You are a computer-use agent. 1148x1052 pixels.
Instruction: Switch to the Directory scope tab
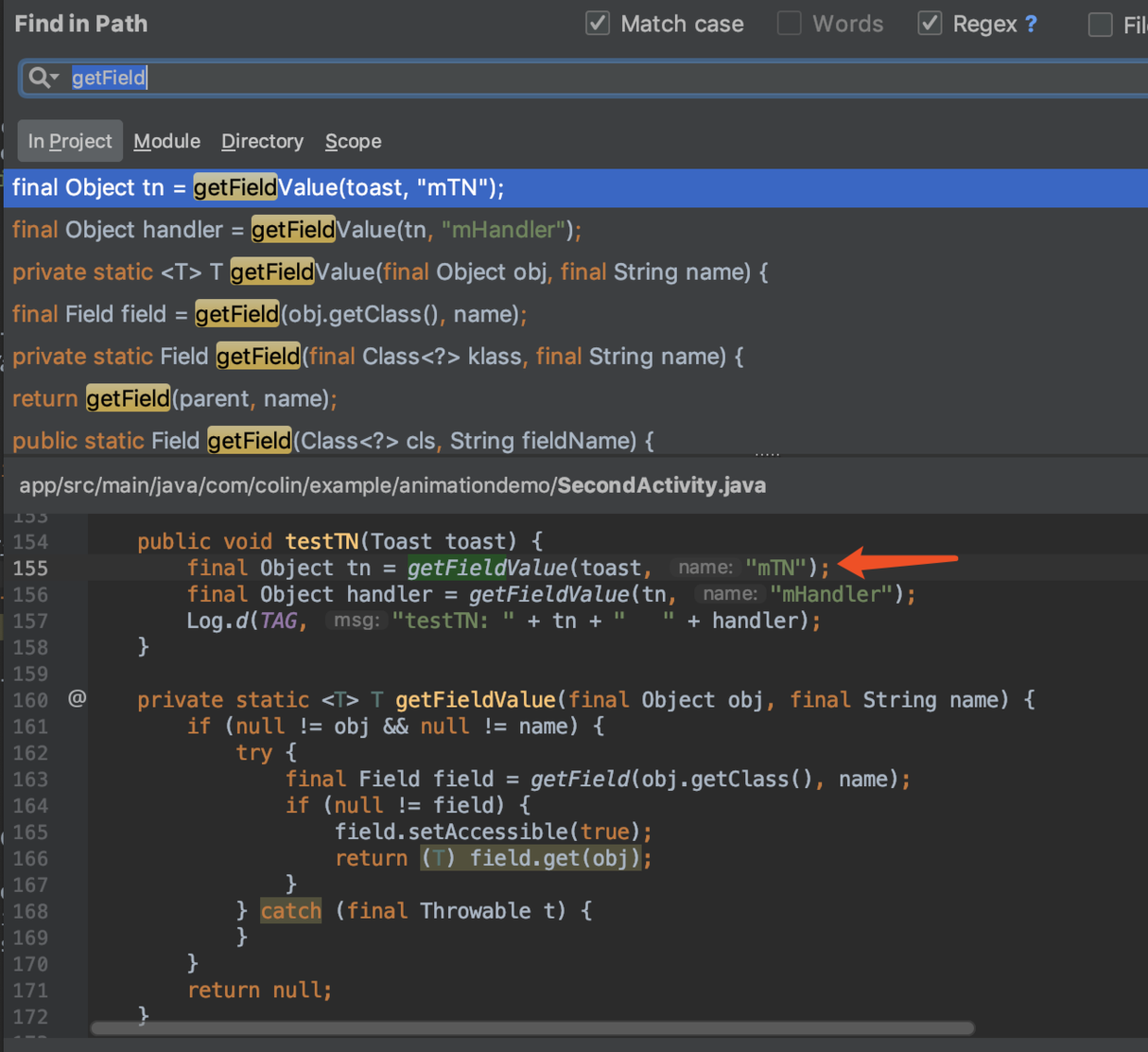[262, 141]
